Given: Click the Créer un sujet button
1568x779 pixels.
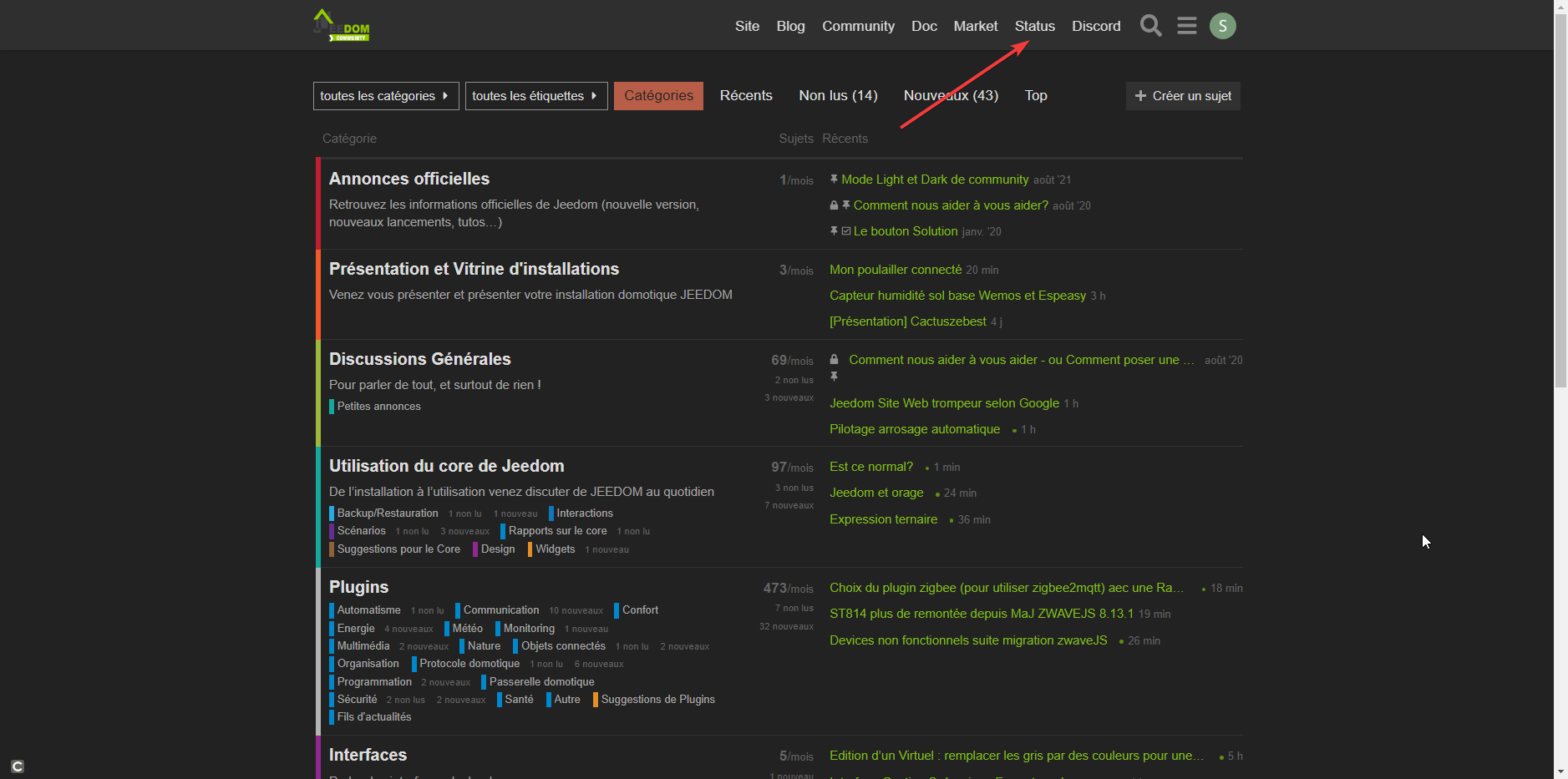Looking at the screenshot, I should 1183,96.
